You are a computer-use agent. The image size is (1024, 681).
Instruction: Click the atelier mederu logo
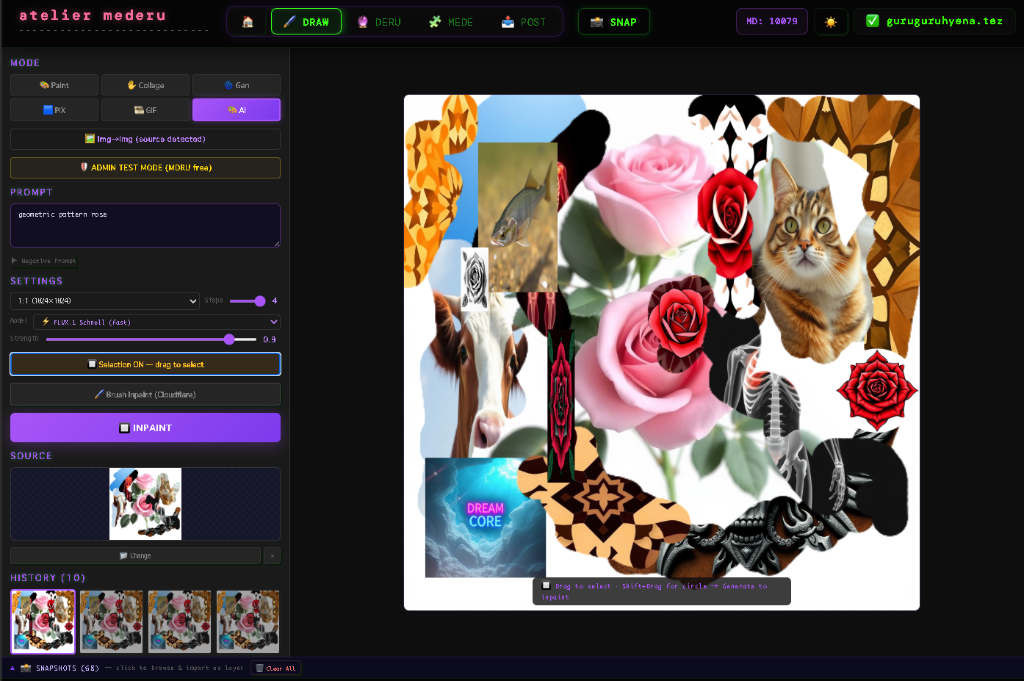93,16
